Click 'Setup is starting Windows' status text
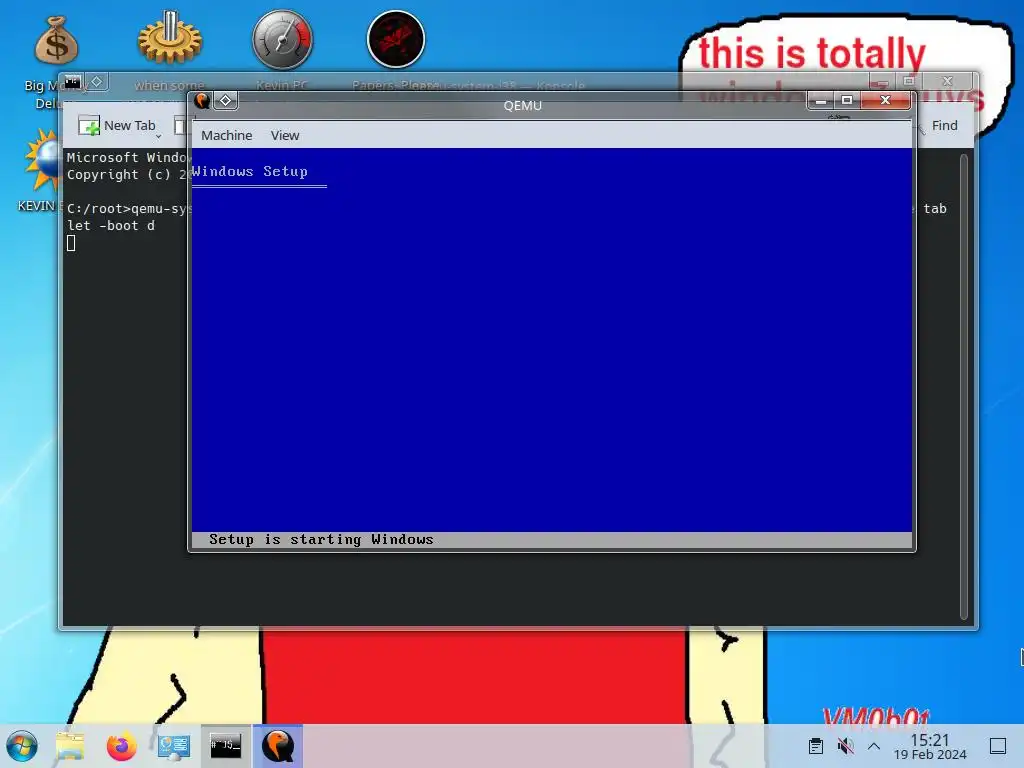 coord(321,539)
